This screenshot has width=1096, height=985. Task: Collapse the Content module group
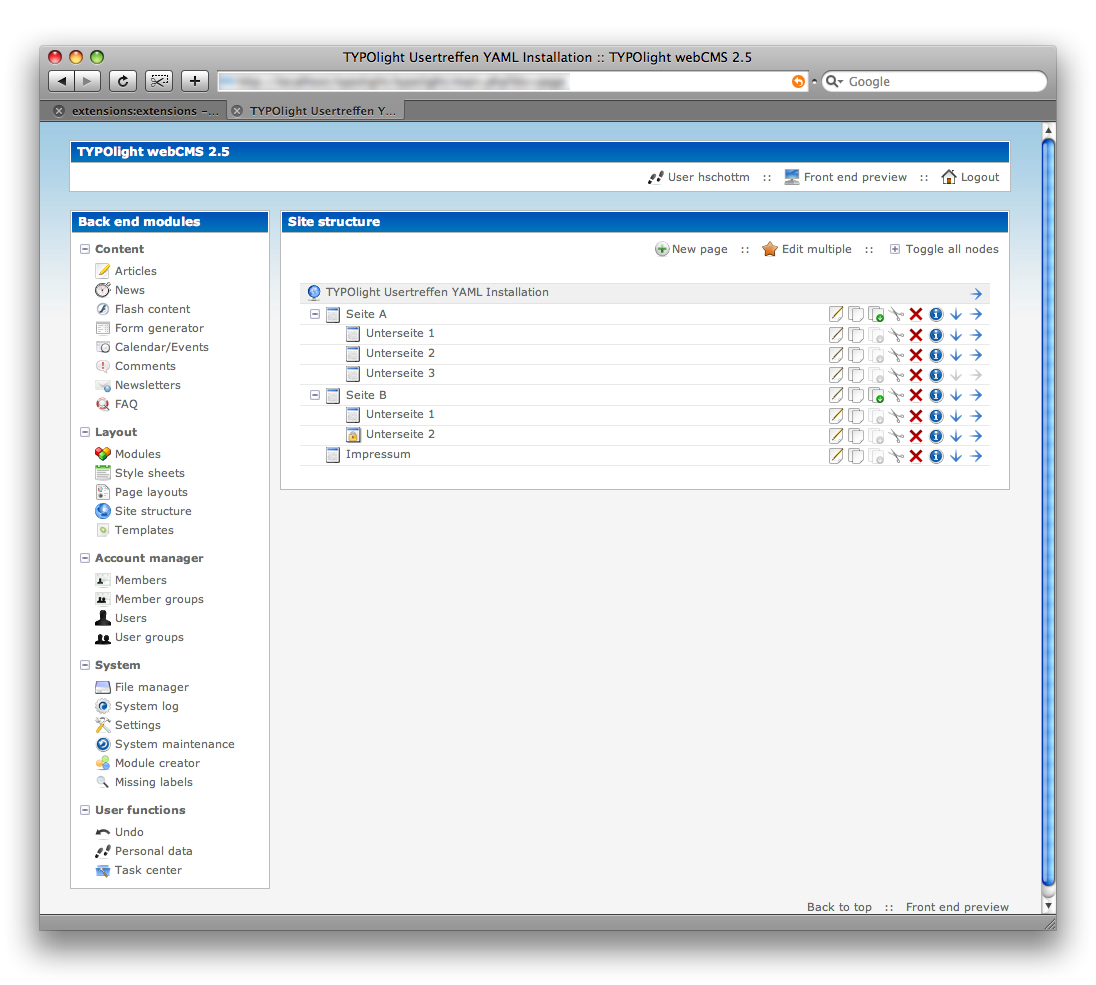85,249
